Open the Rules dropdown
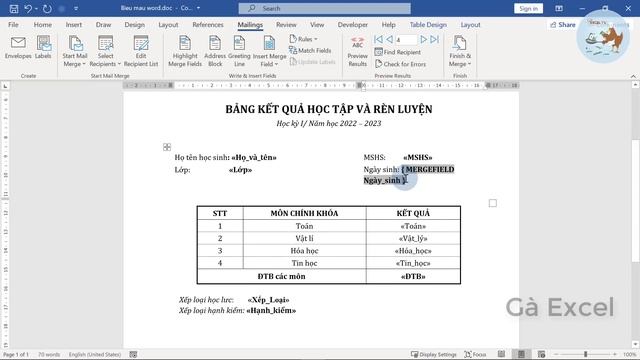The height and width of the screenshot is (360, 640). (303, 39)
